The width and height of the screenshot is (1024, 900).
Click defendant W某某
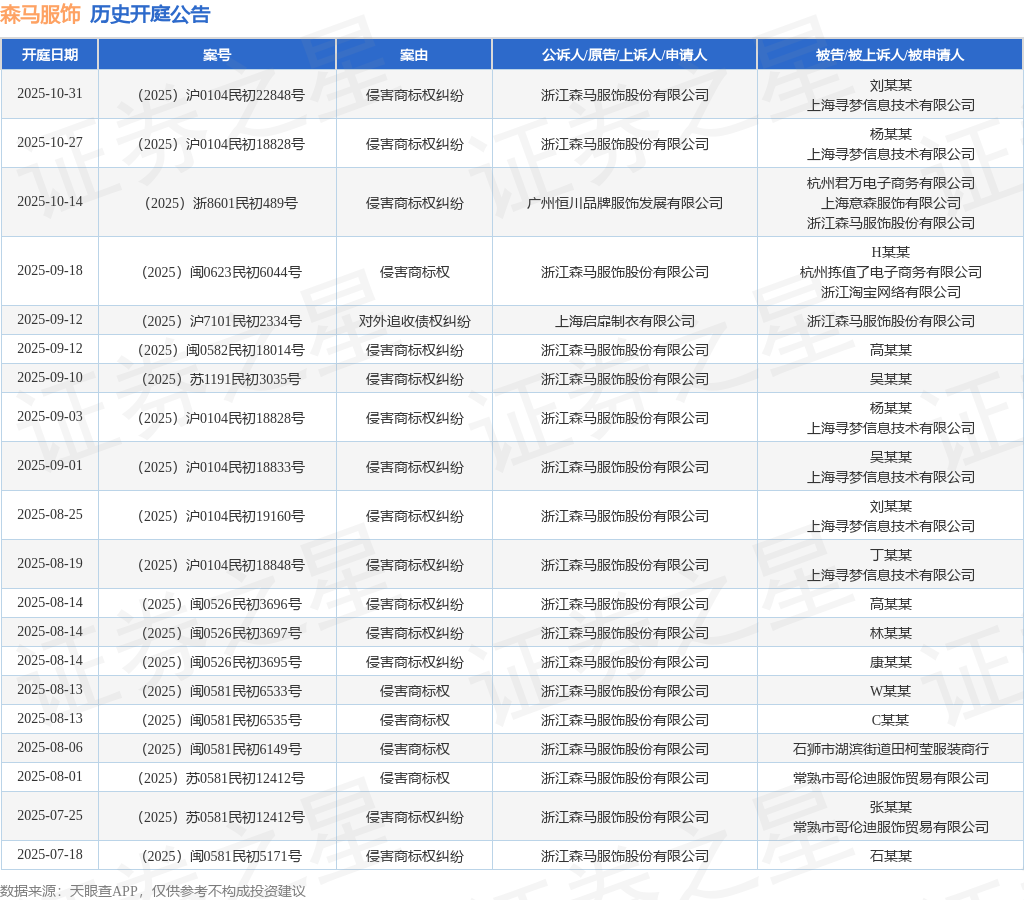pos(890,691)
